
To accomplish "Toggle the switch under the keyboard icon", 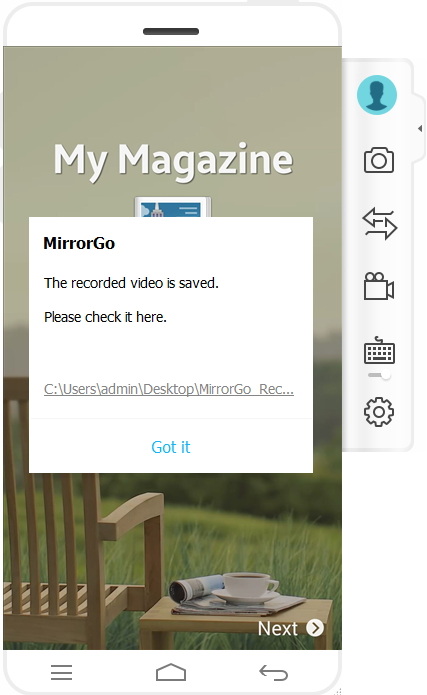I will pos(380,375).
